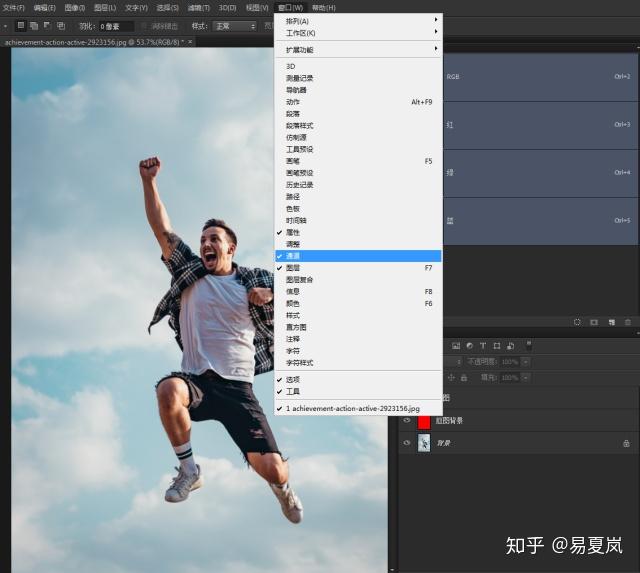Open the 图层(L) menu

tap(105, 8)
